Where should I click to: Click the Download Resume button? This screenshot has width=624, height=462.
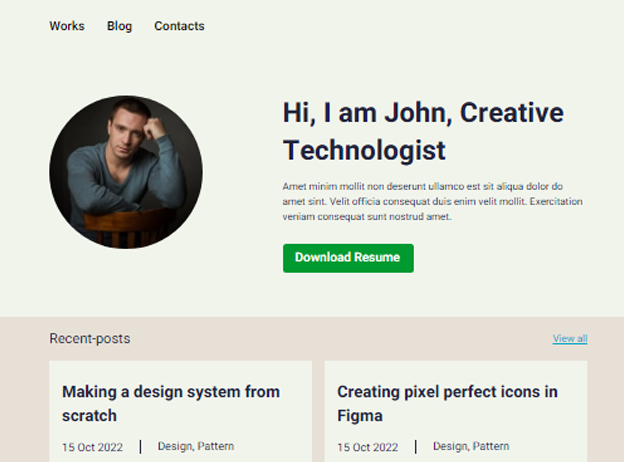pos(348,258)
